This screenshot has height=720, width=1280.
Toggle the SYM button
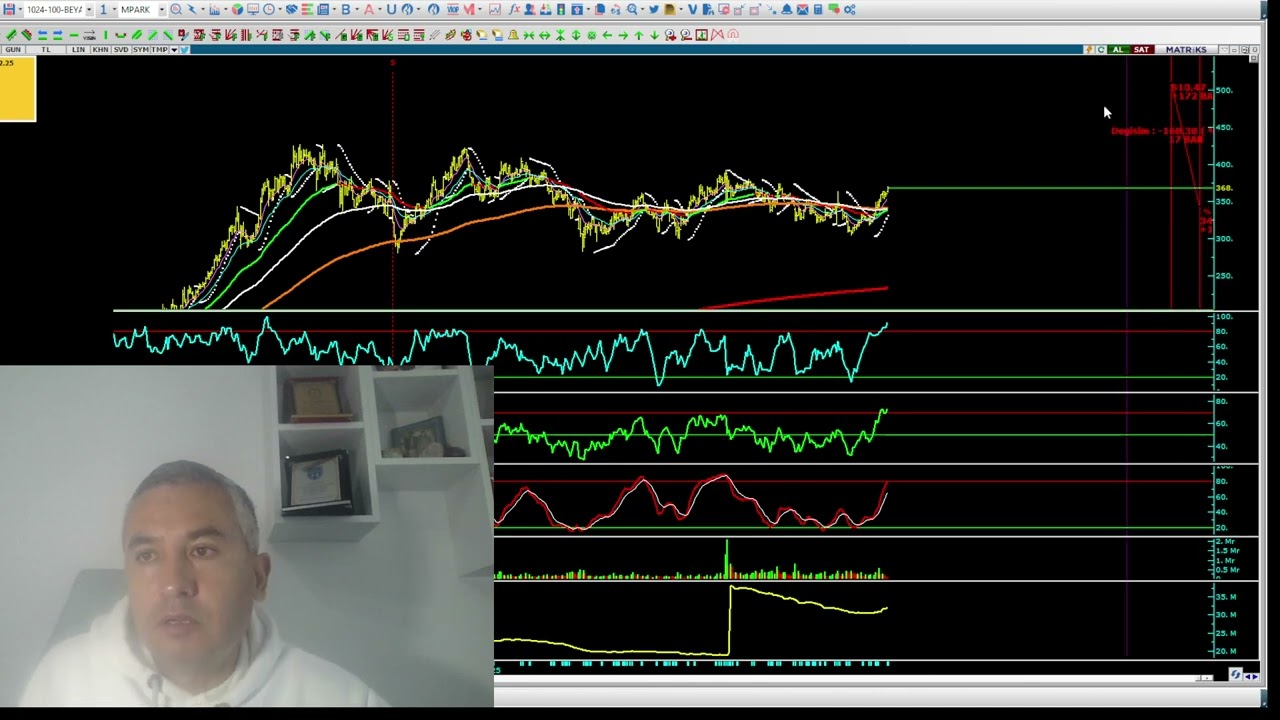coord(141,49)
